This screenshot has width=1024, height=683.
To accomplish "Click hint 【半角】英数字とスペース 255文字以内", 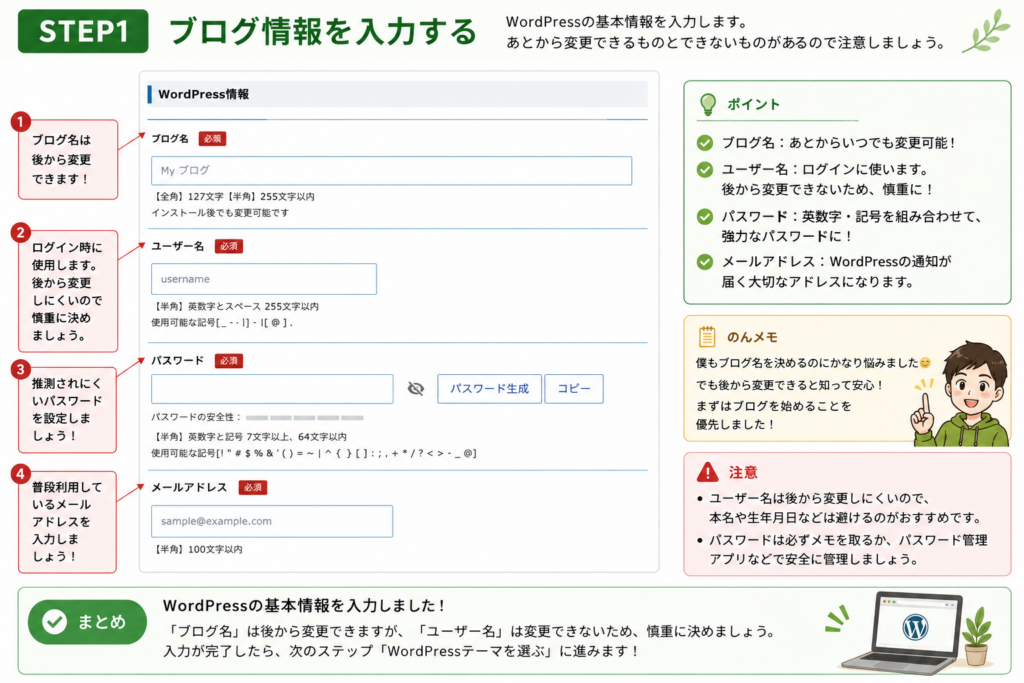I will [235, 306].
